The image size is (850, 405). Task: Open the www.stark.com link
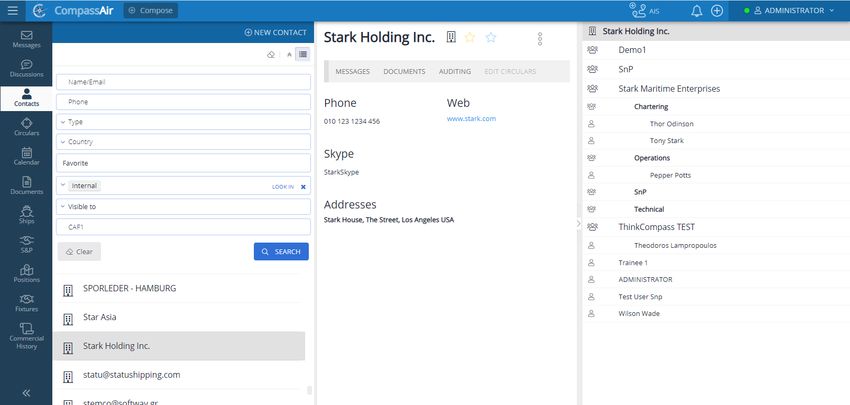(471, 118)
